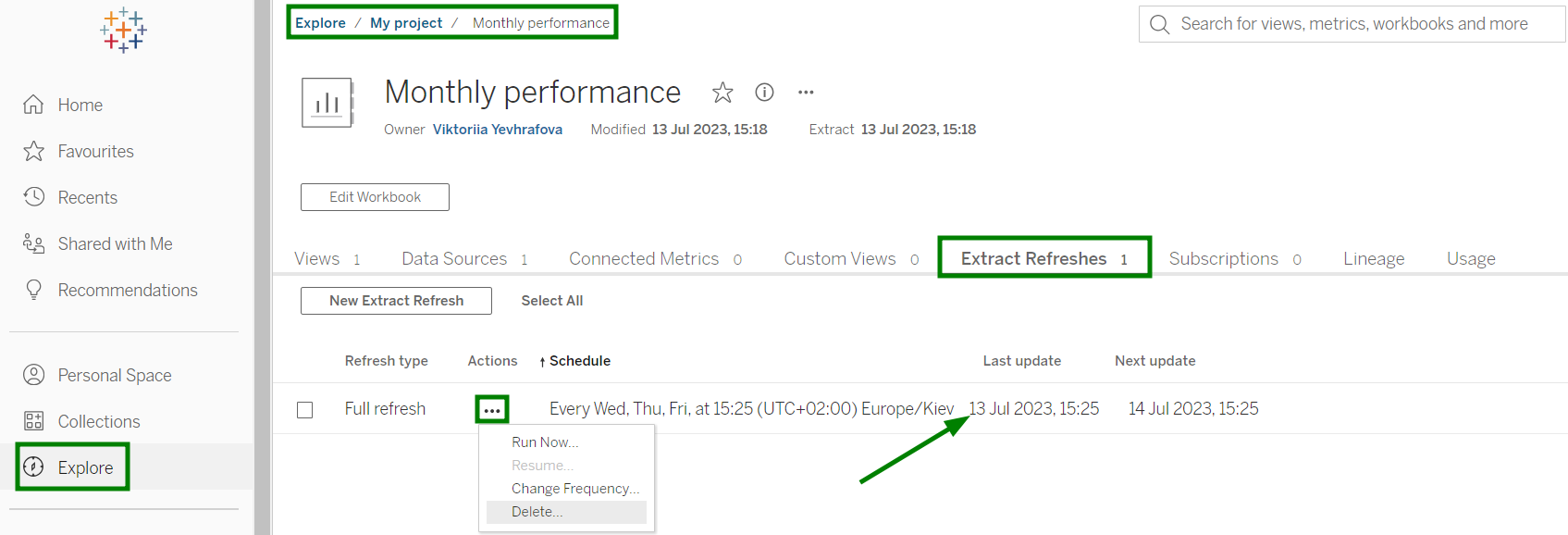The width and height of the screenshot is (1568, 535).
Task: Tick the Full refresh row checkbox
Action: click(x=305, y=410)
